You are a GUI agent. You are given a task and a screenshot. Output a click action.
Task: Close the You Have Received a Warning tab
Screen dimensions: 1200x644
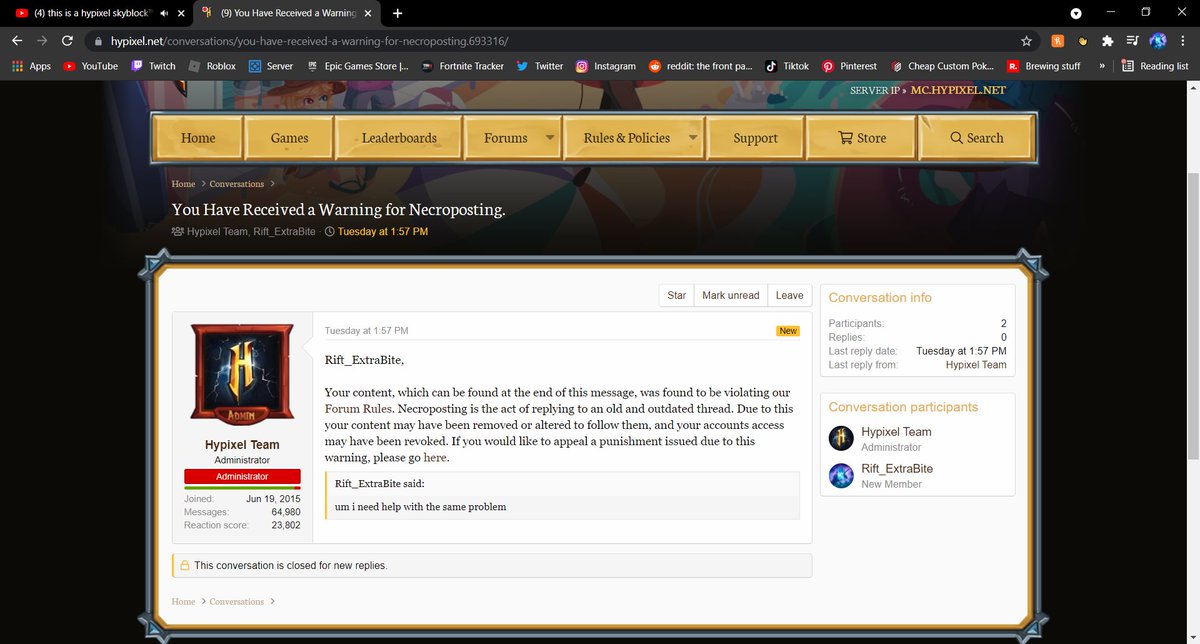[368, 14]
